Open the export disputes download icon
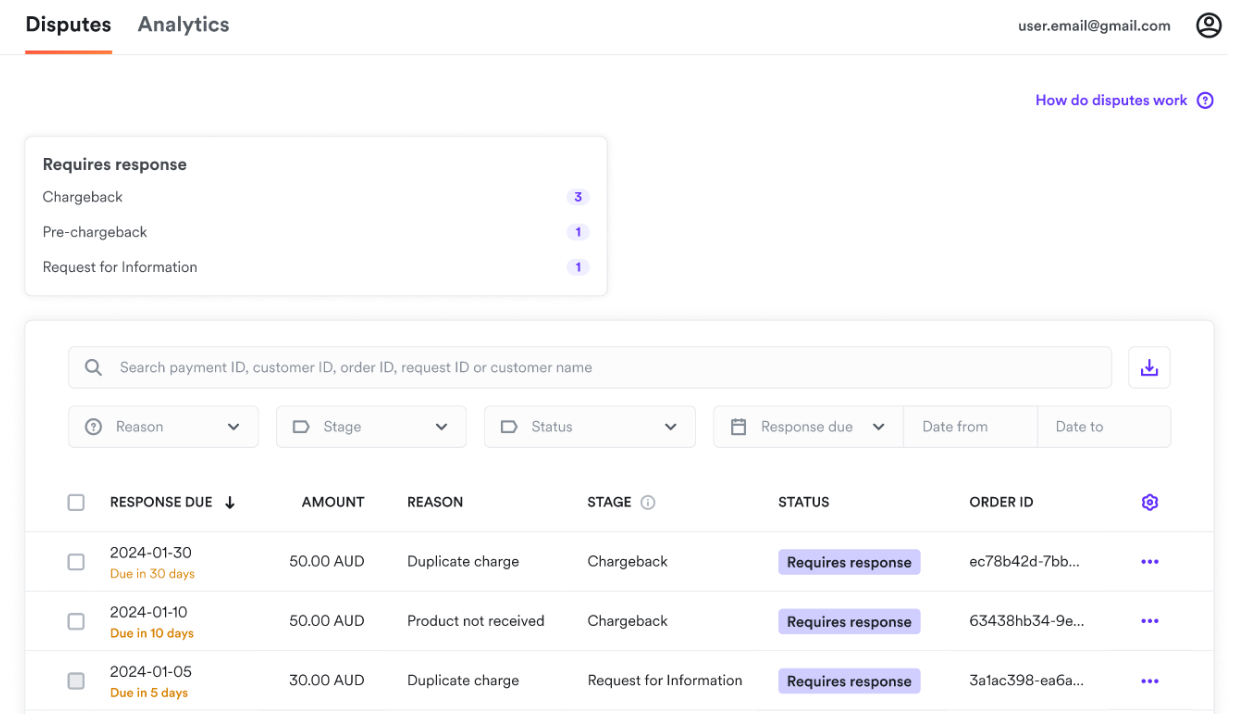Screen dimensions: 1240x719 1149,367
